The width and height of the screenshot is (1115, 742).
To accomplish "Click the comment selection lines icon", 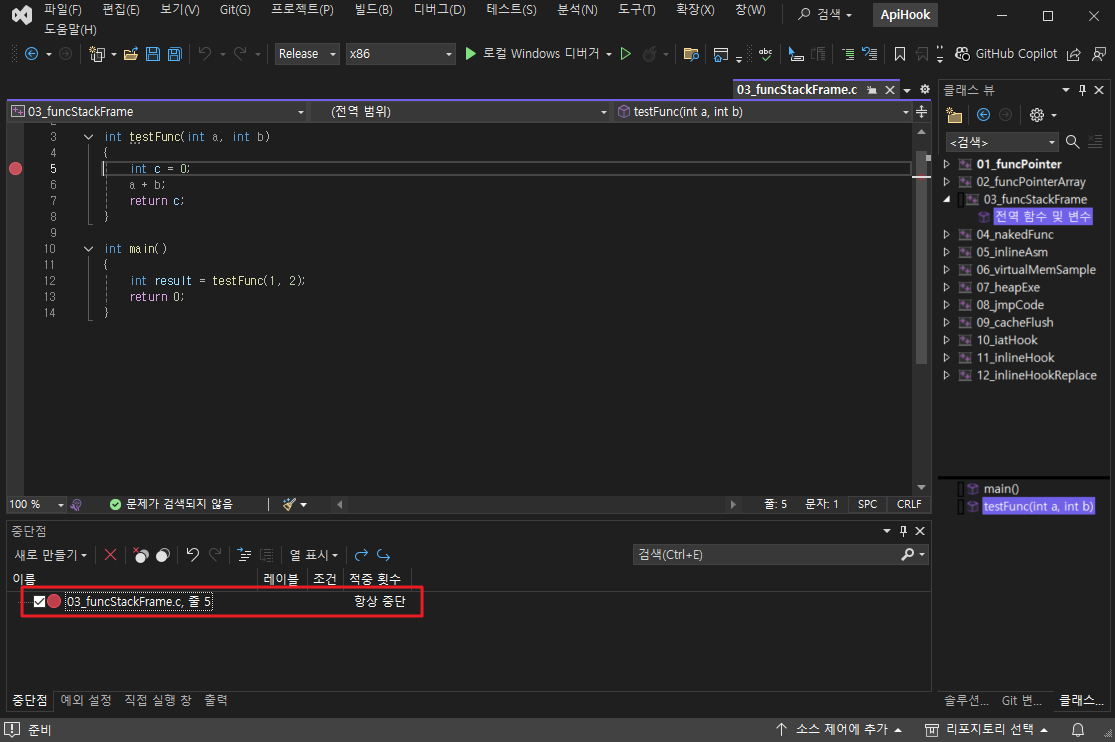I will [x=848, y=54].
